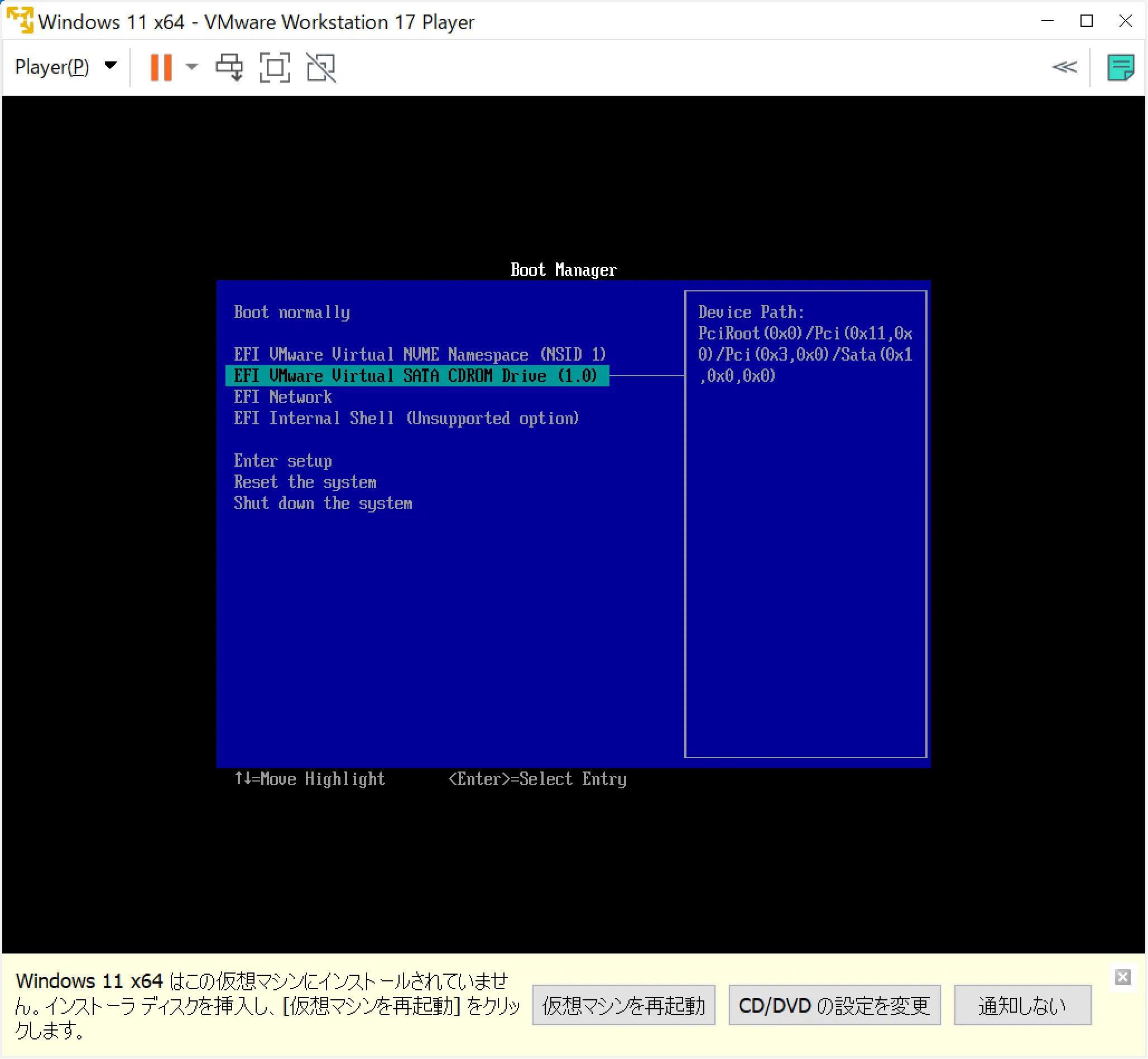
Task: Click the Send Ctrl+Alt+Del icon
Action: [229, 68]
